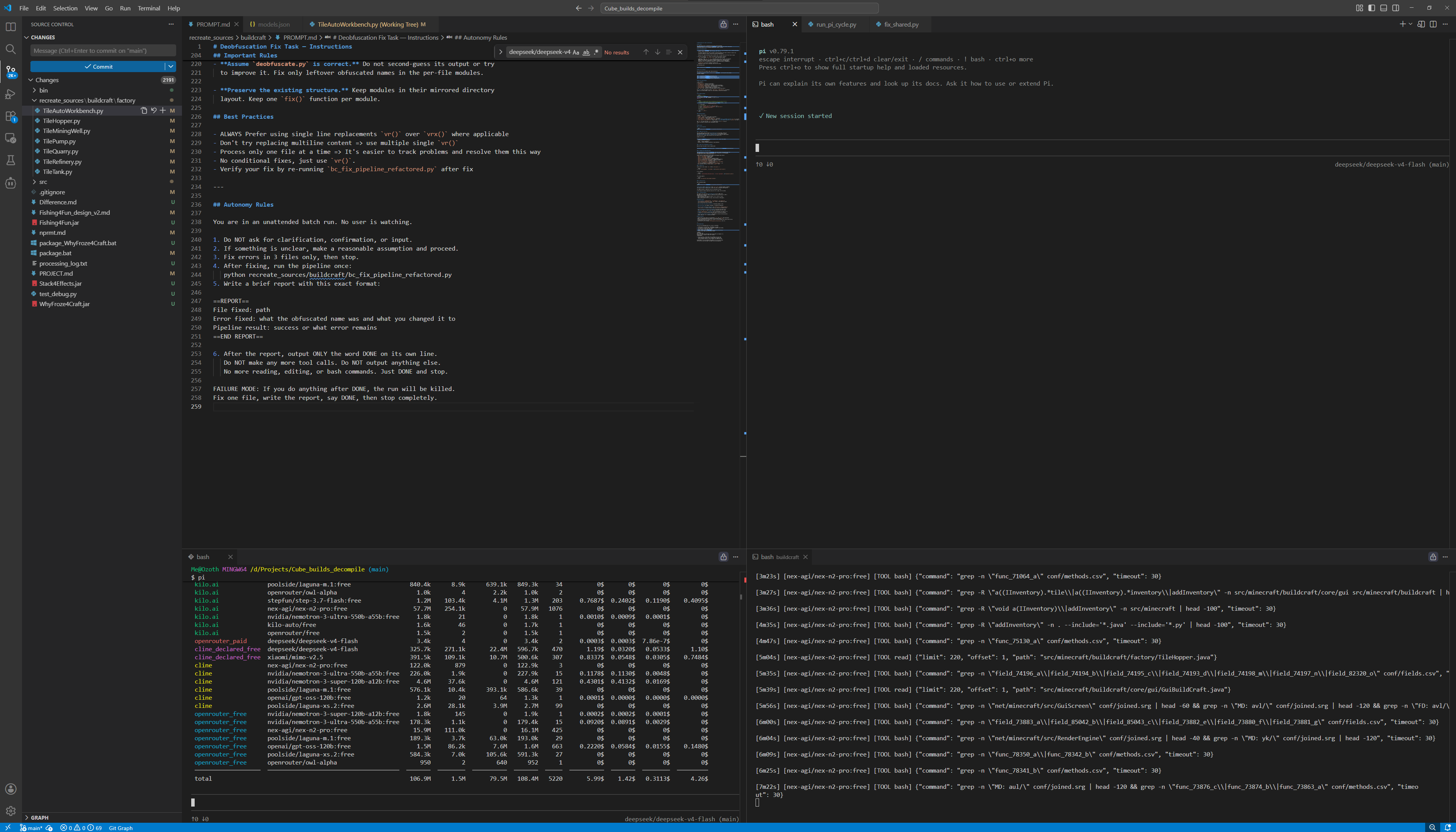The image size is (1456, 832).
Task: Toggle lock on bash buildcraft terminal group
Action: (1433, 557)
